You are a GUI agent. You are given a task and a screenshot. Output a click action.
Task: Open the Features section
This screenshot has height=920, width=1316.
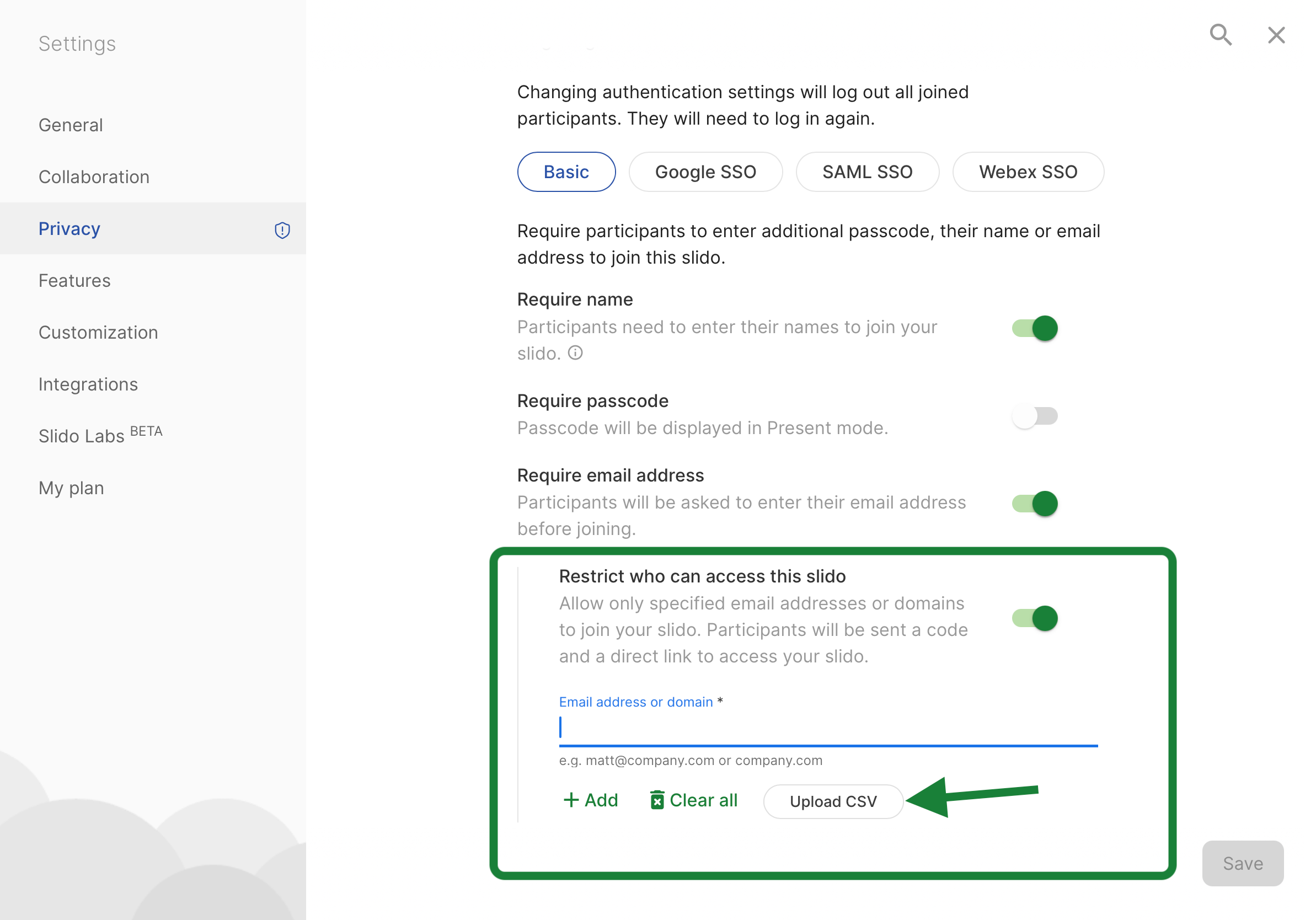point(153,280)
